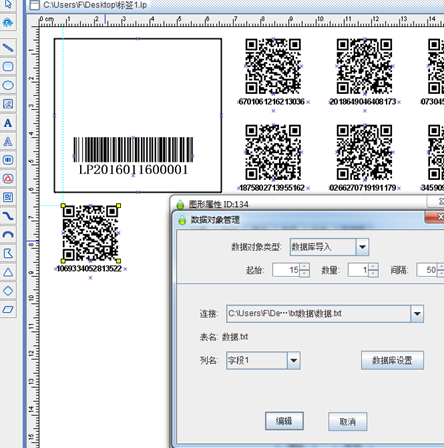Open the 列名 字段1 dropdown

(294, 360)
